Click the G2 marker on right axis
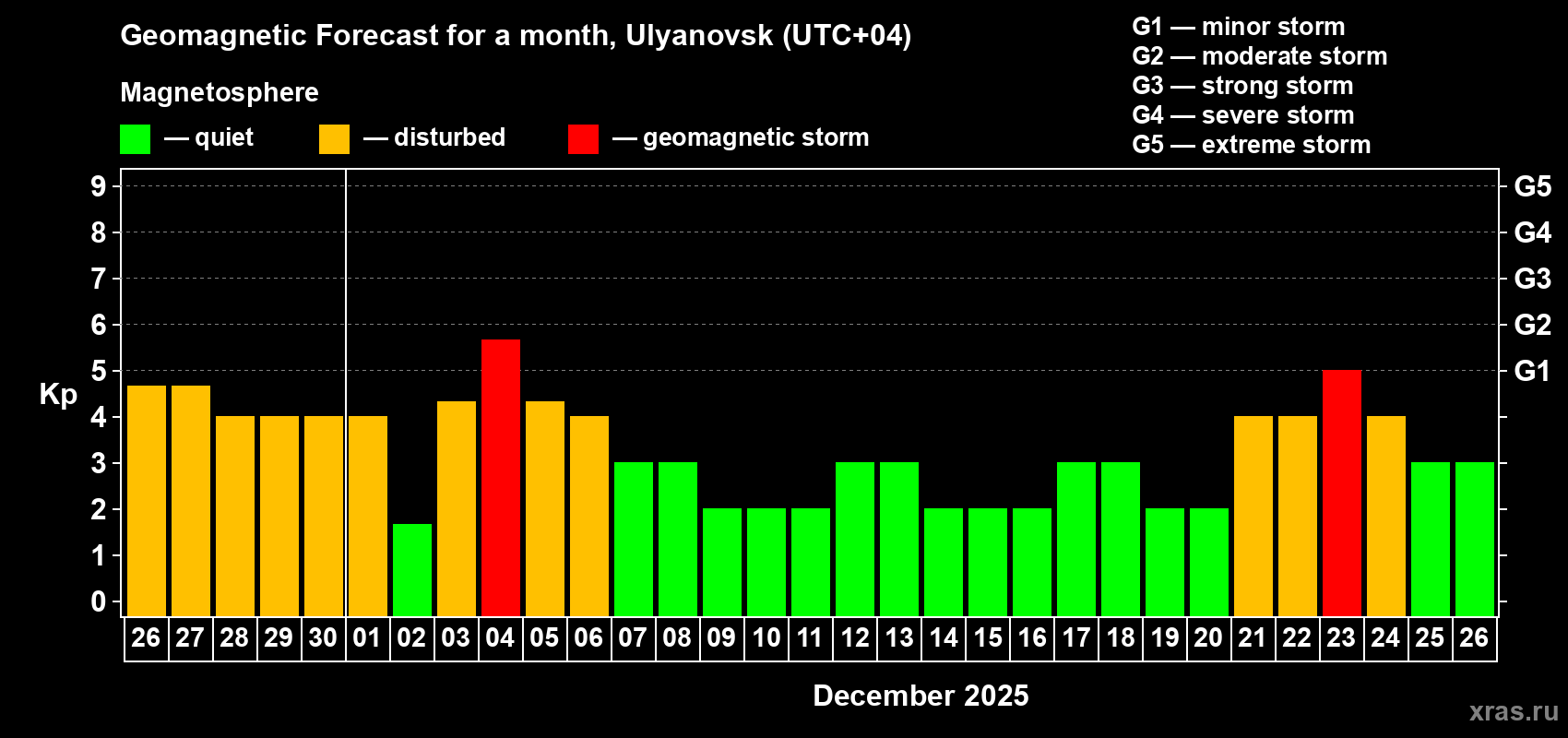Viewport: 1568px width, 738px height. [x=1532, y=325]
